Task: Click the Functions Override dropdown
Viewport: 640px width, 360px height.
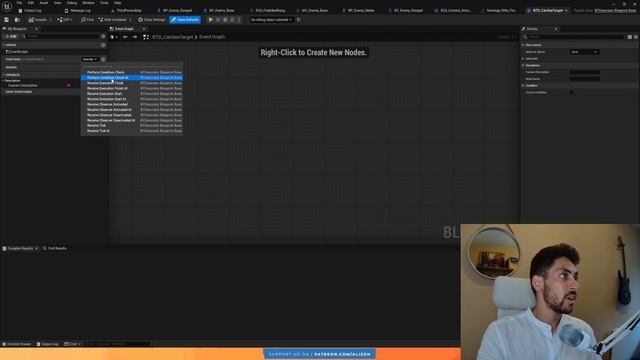Action: tap(90, 60)
